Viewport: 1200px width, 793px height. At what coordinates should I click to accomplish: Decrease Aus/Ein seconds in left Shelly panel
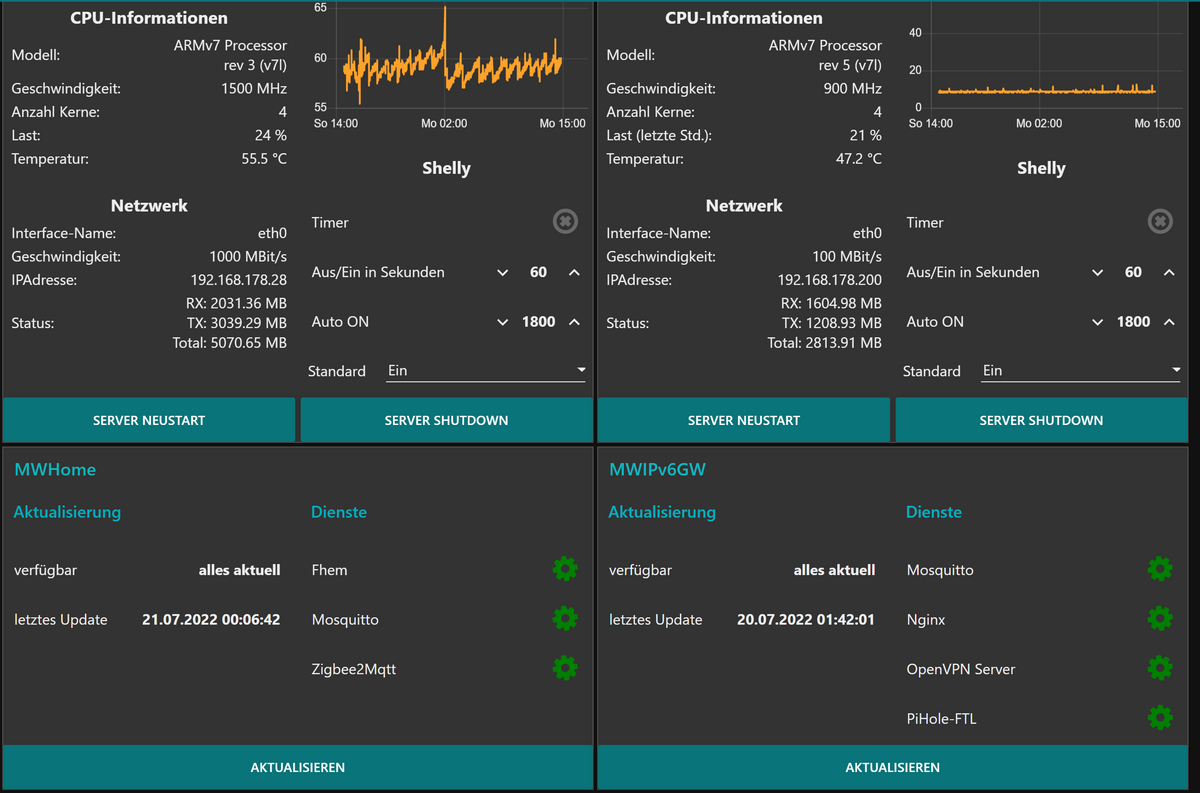point(502,273)
